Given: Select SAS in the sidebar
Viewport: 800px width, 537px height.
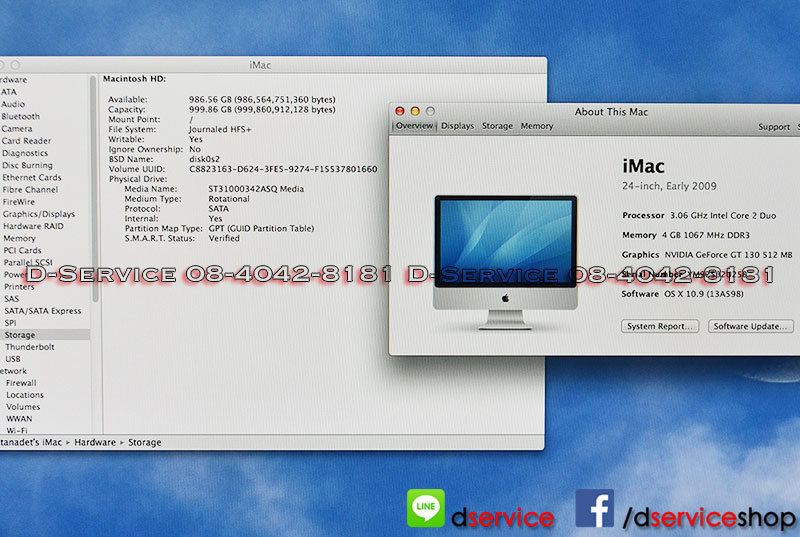Looking at the screenshot, I should point(11,298).
